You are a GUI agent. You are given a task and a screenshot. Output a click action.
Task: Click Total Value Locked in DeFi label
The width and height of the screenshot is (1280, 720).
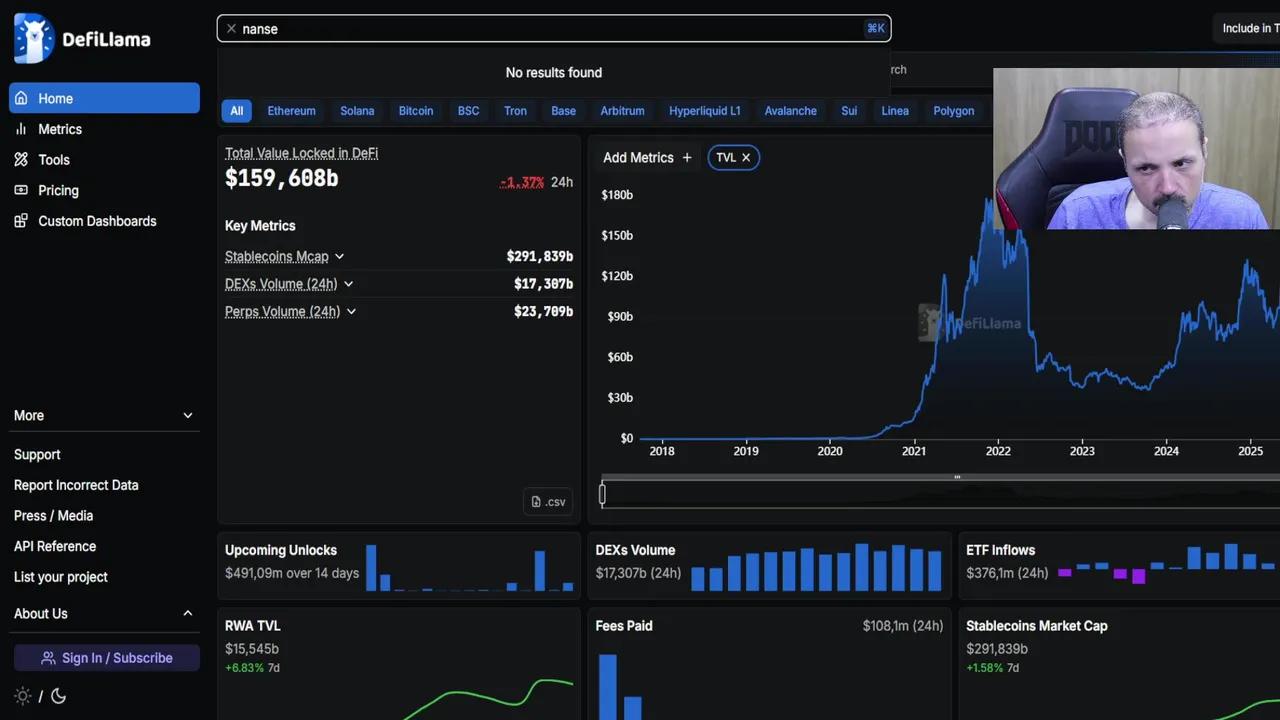[x=301, y=153]
